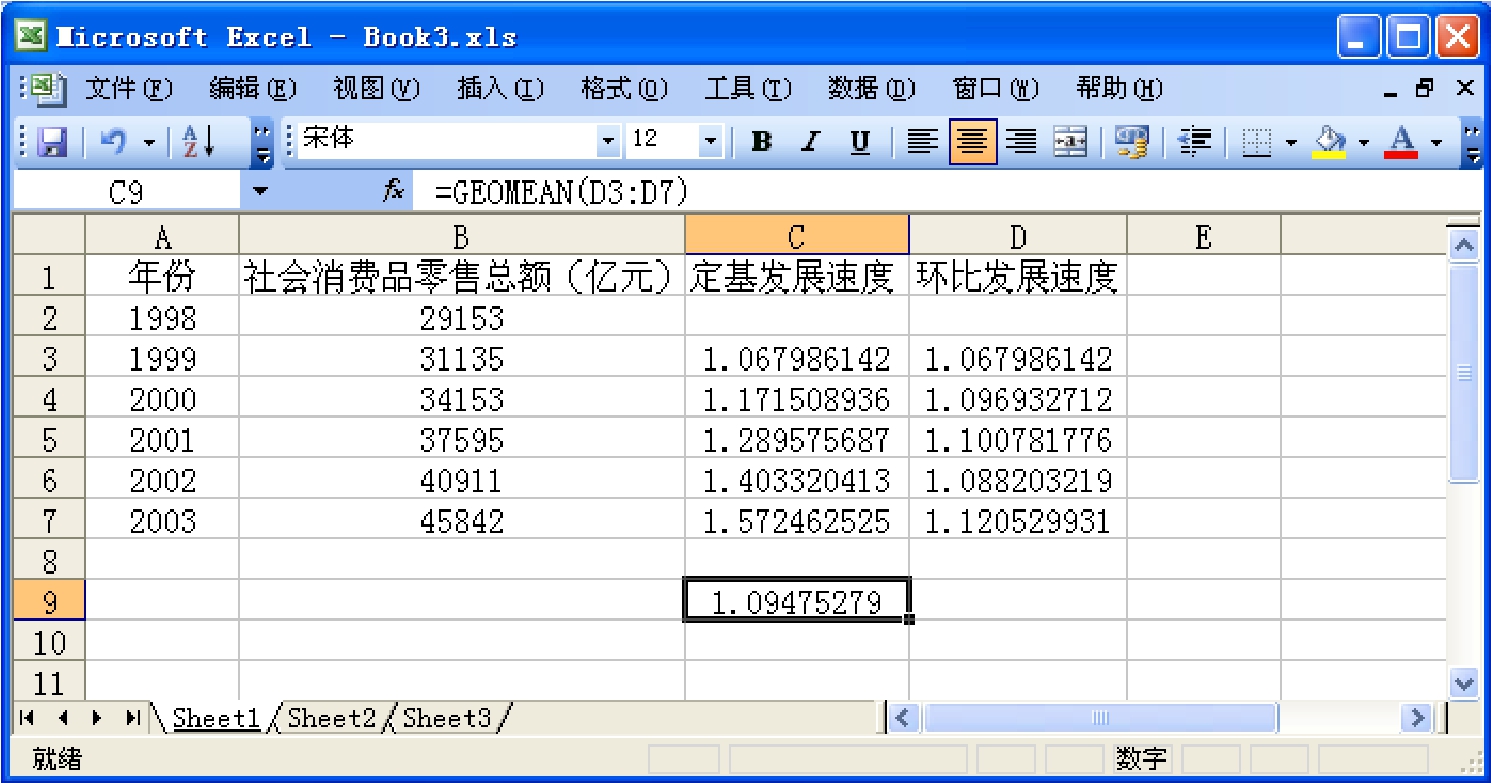The image size is (1491, 783).
Task: Open the Fill Color dropdown arrow
Action: pyautogui.click(x=1364, y=143)
